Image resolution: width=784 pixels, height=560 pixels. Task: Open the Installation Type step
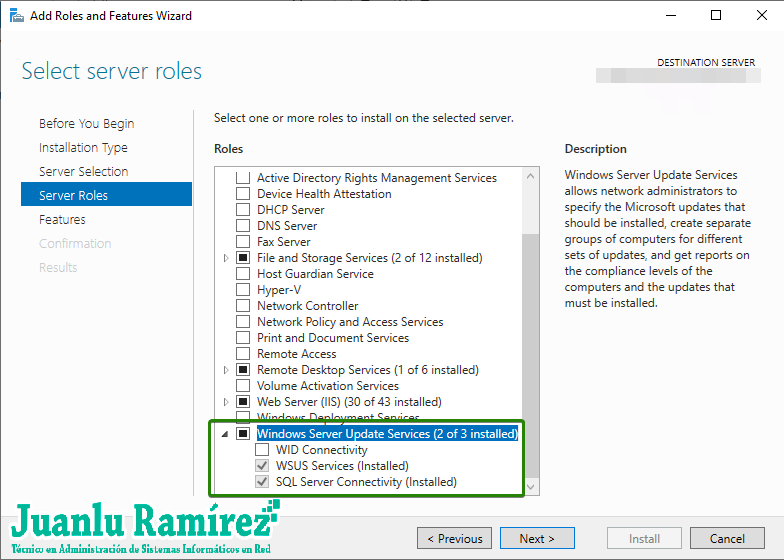click(x=83, y=148)
